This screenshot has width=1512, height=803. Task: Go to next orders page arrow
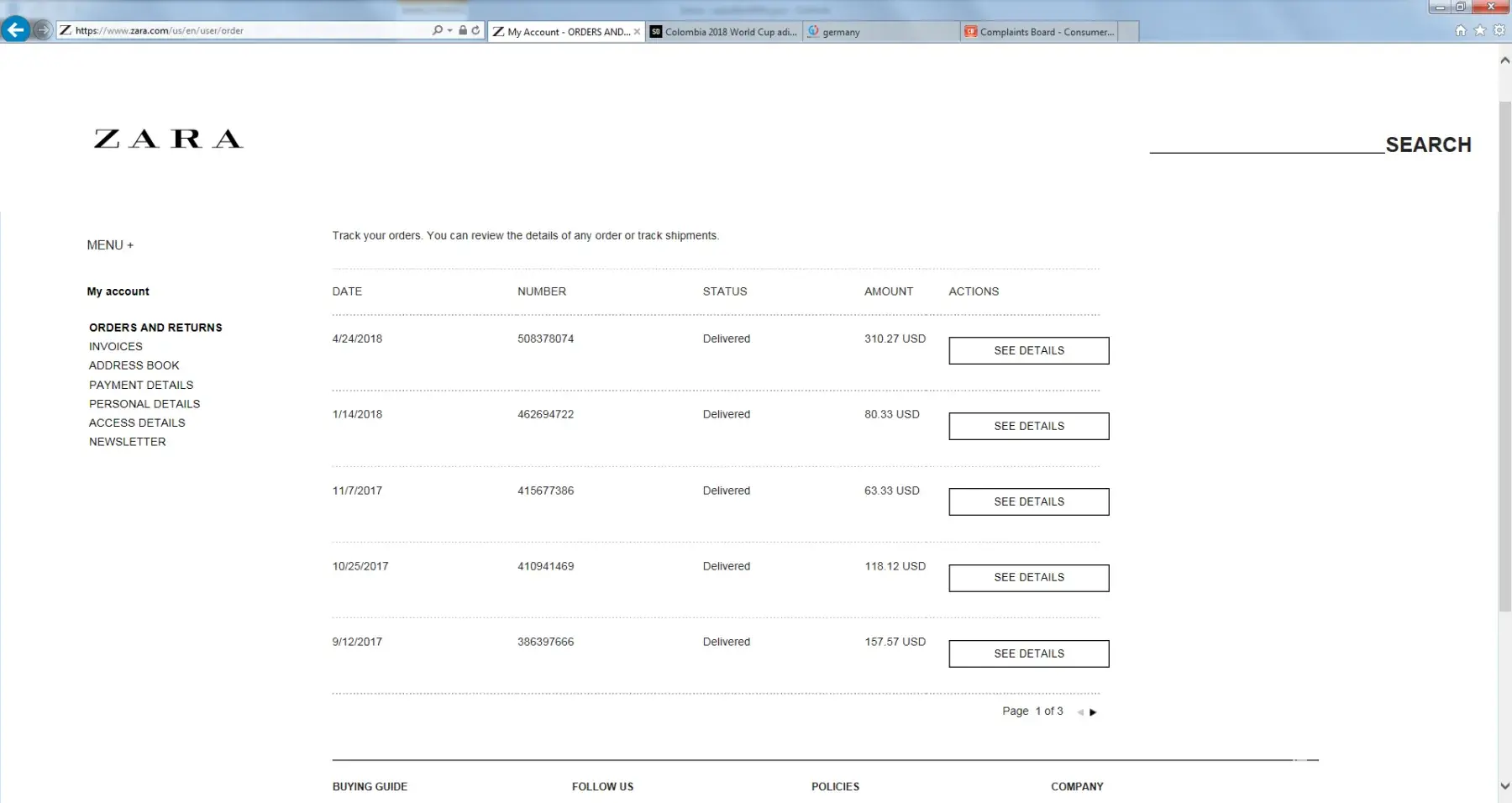[1093, 712]
